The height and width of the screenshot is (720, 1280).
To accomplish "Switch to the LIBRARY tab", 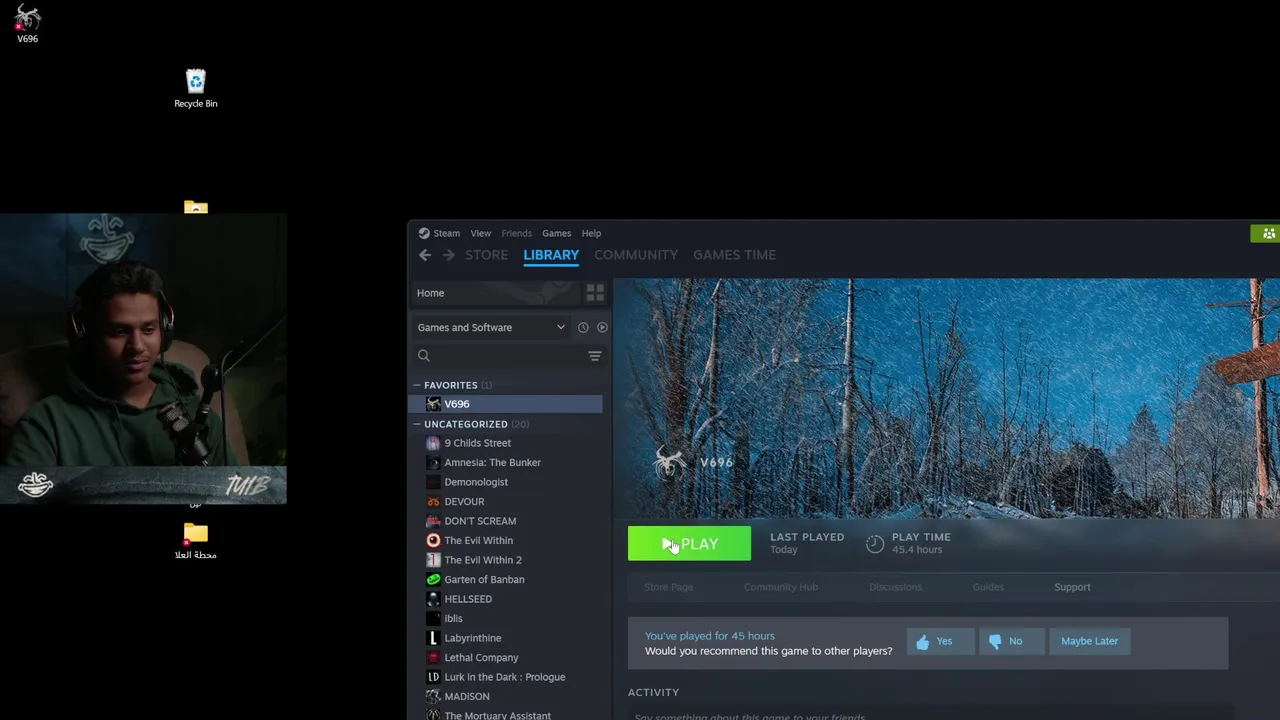I will coord(551,255).
